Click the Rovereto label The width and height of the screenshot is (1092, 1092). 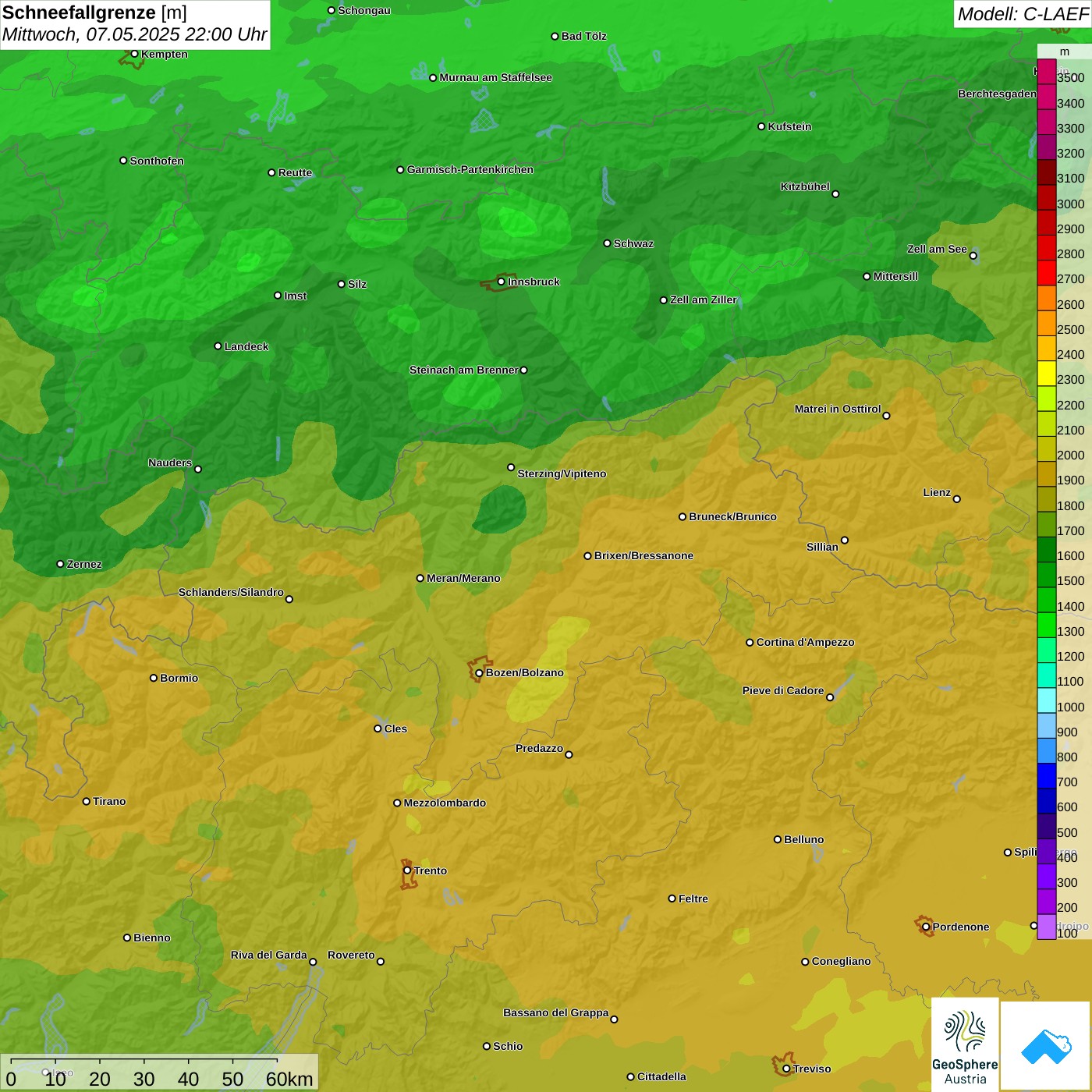pyautogui.click(x=351, y=955)
